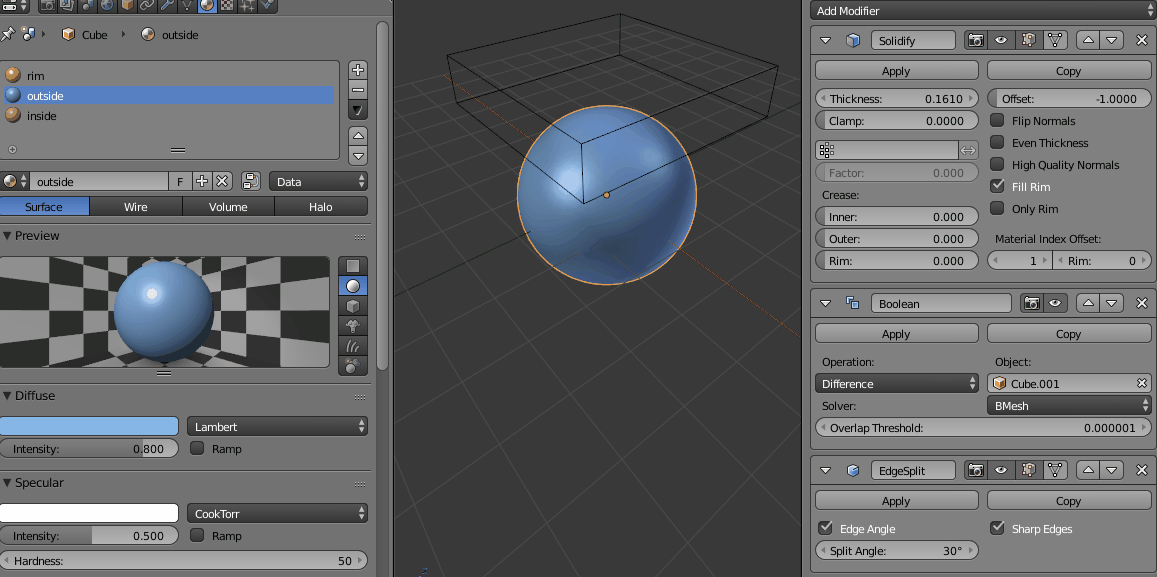
Task: Move Boolean modifier up in stack
Action: [x=1088, y=303]
